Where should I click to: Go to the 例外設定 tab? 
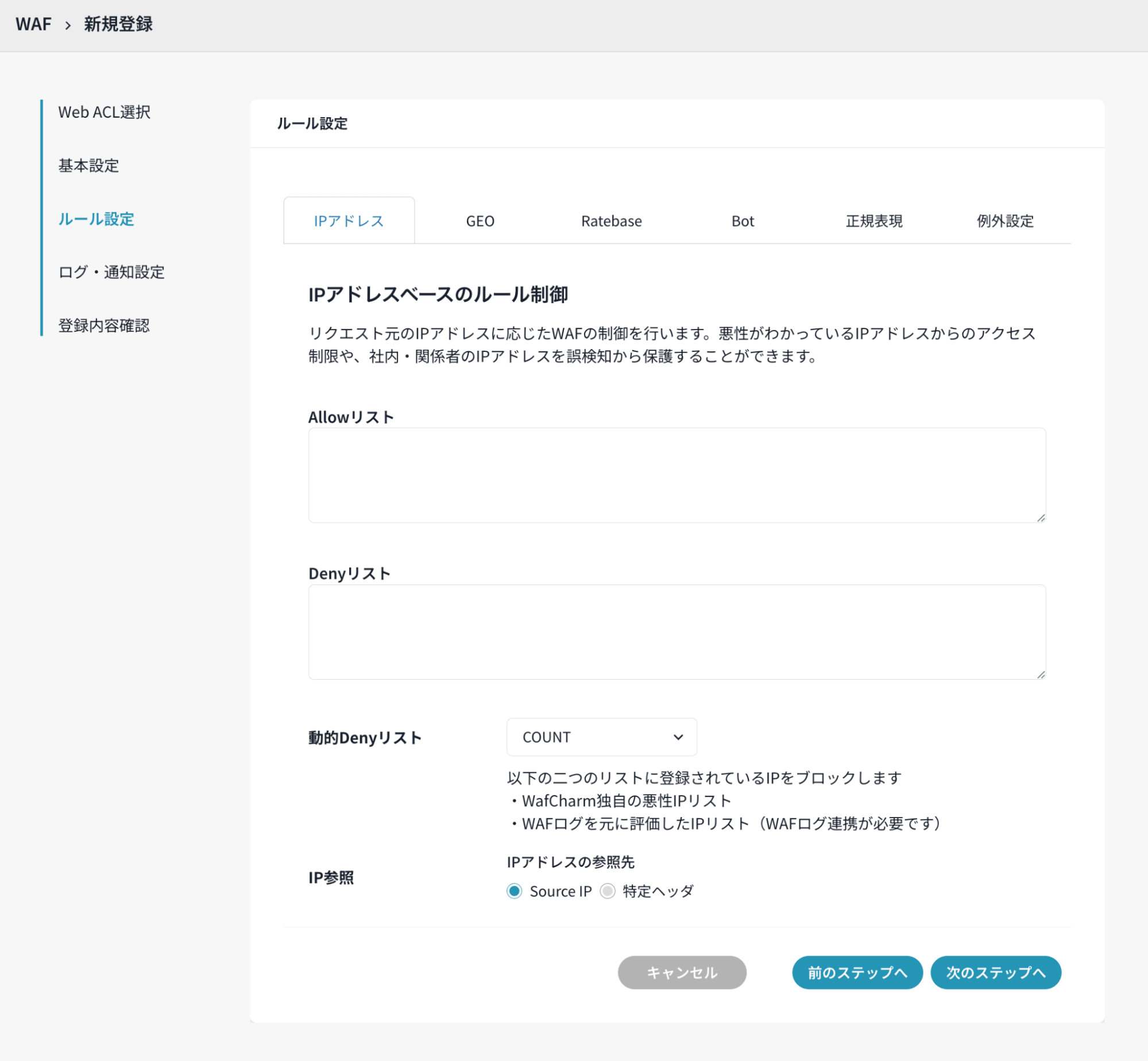coord(1005,221)
